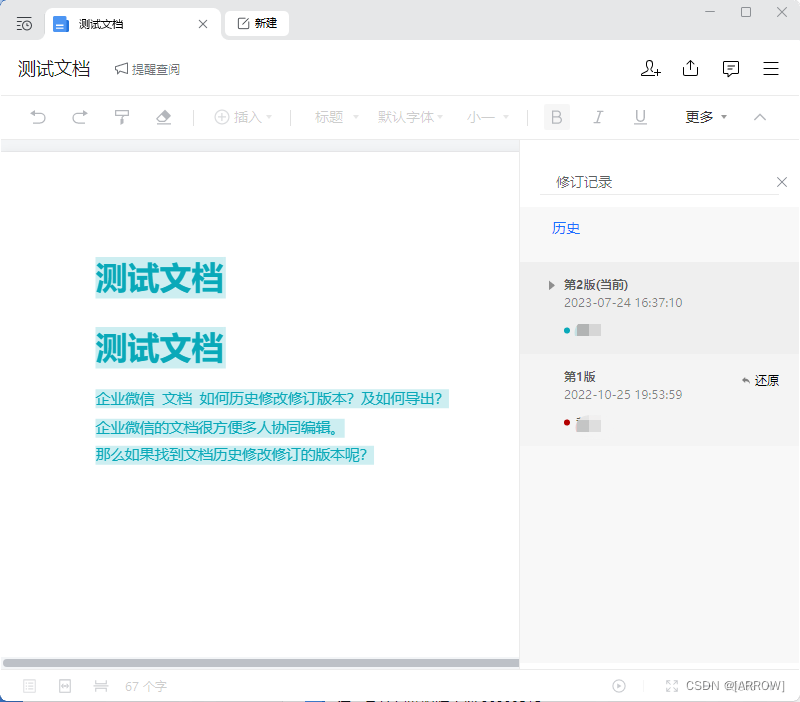Open the 更多 more options dropdown
Screen dimensions: 800x702
click(706, 117)
